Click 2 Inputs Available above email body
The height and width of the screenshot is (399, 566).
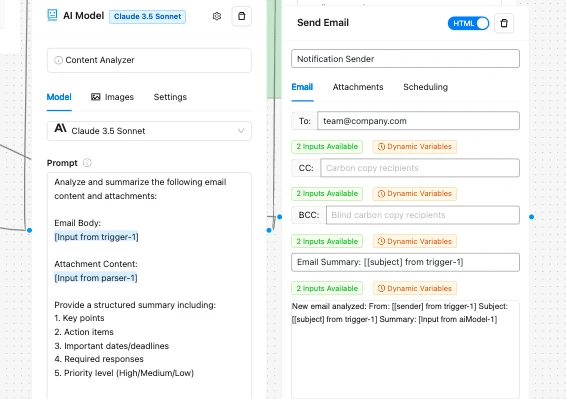(327, 288)
